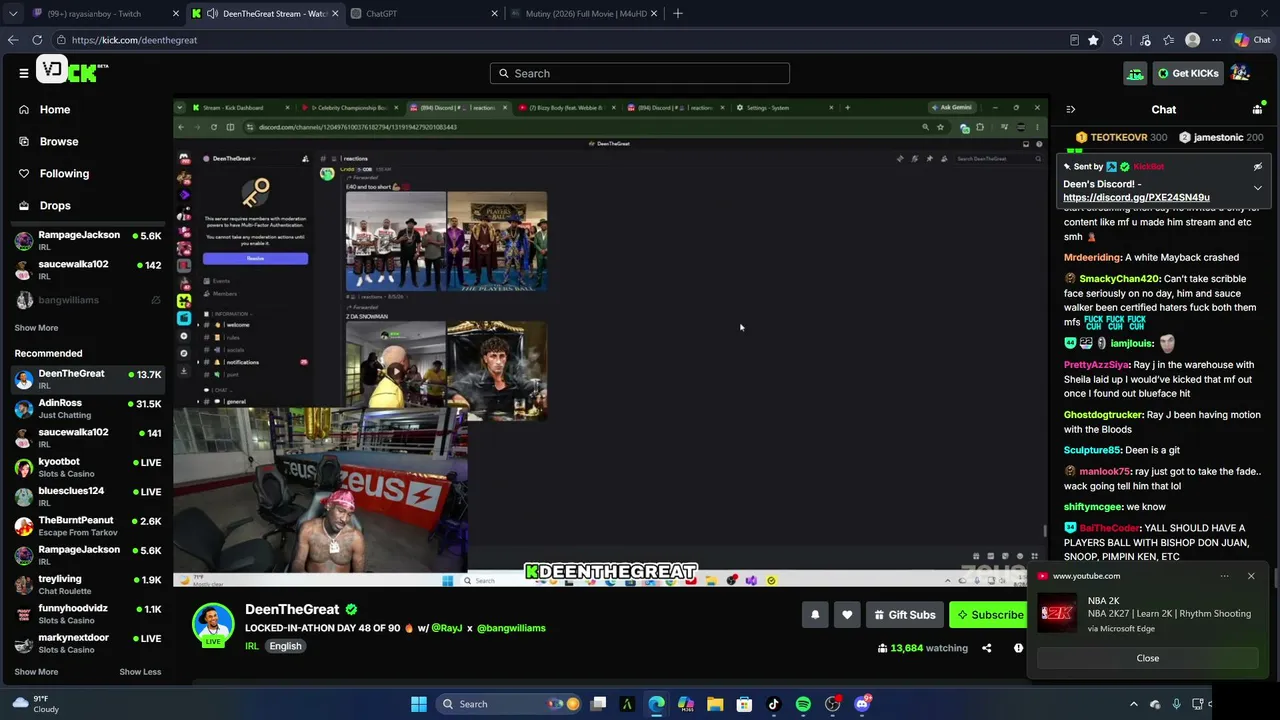Image resolution: width=1280 pixels, height=720 pixels.
Task: Open the discord.gg/PXE24SN49u link
Action: [1136, 197]
